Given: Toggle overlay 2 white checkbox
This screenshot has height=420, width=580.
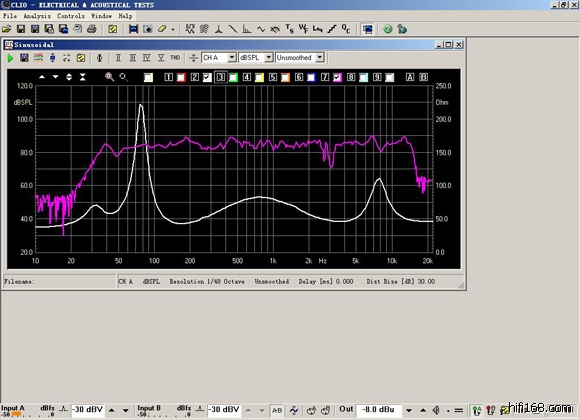Looking at the screenshot, I should click(x=207, y=77).
